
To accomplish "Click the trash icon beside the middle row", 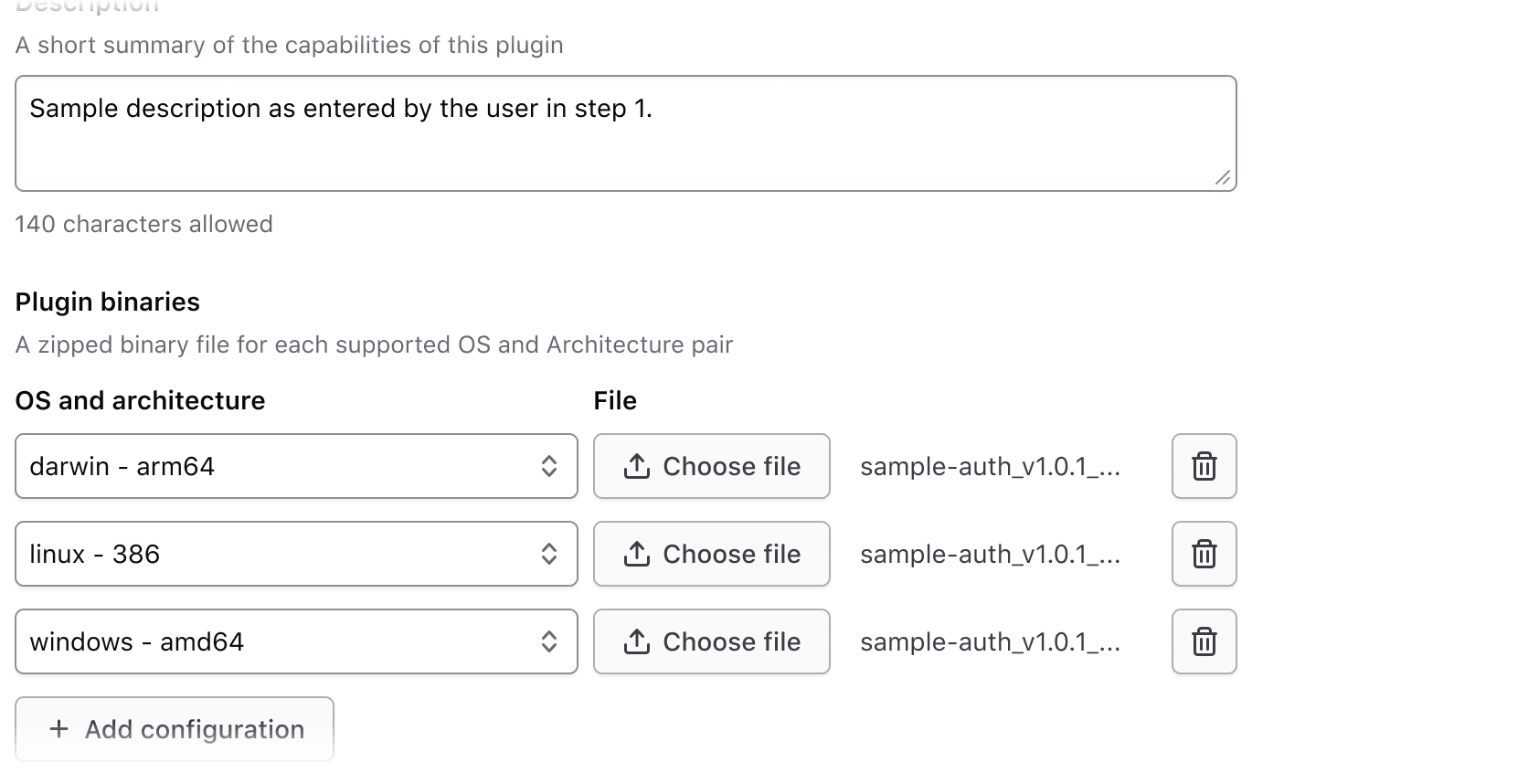I will pos(1204,554).
